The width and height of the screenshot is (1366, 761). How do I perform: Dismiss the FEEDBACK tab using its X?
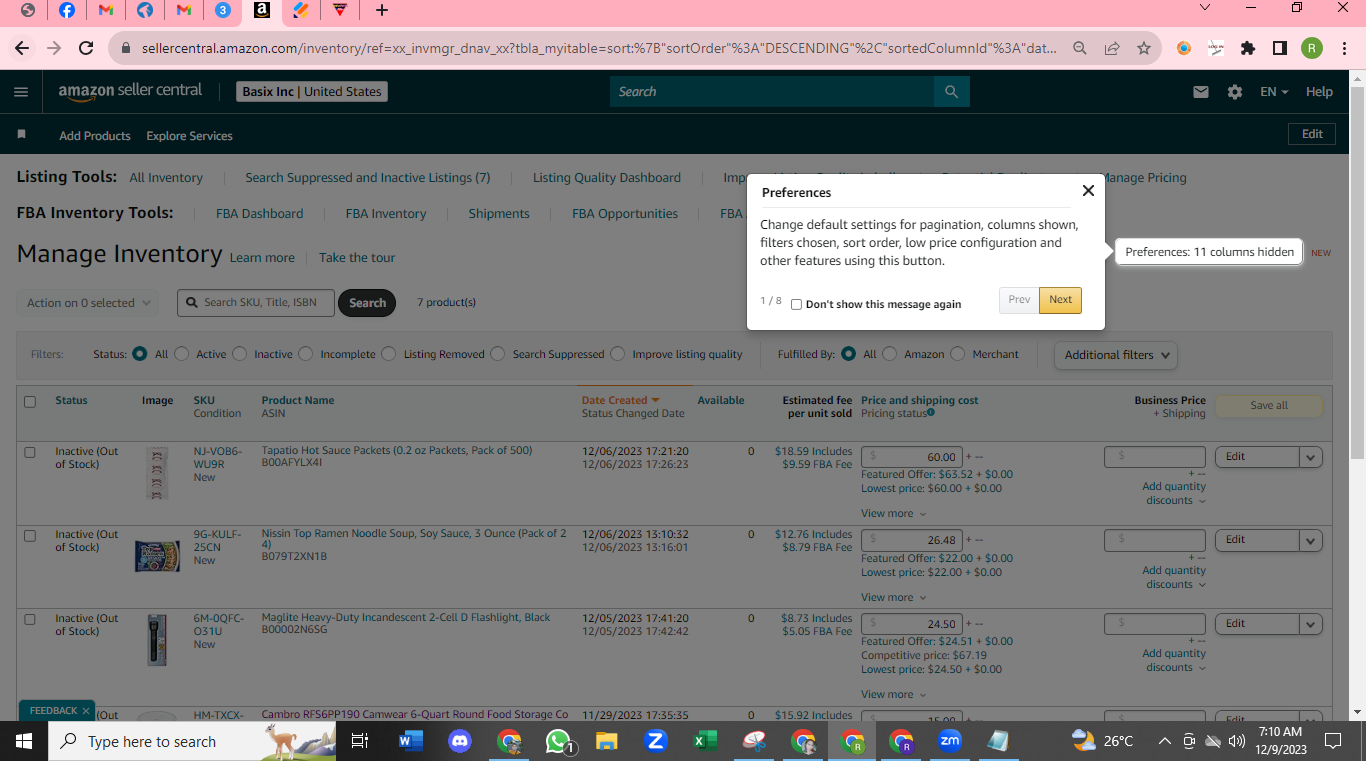tap(86, 711)
